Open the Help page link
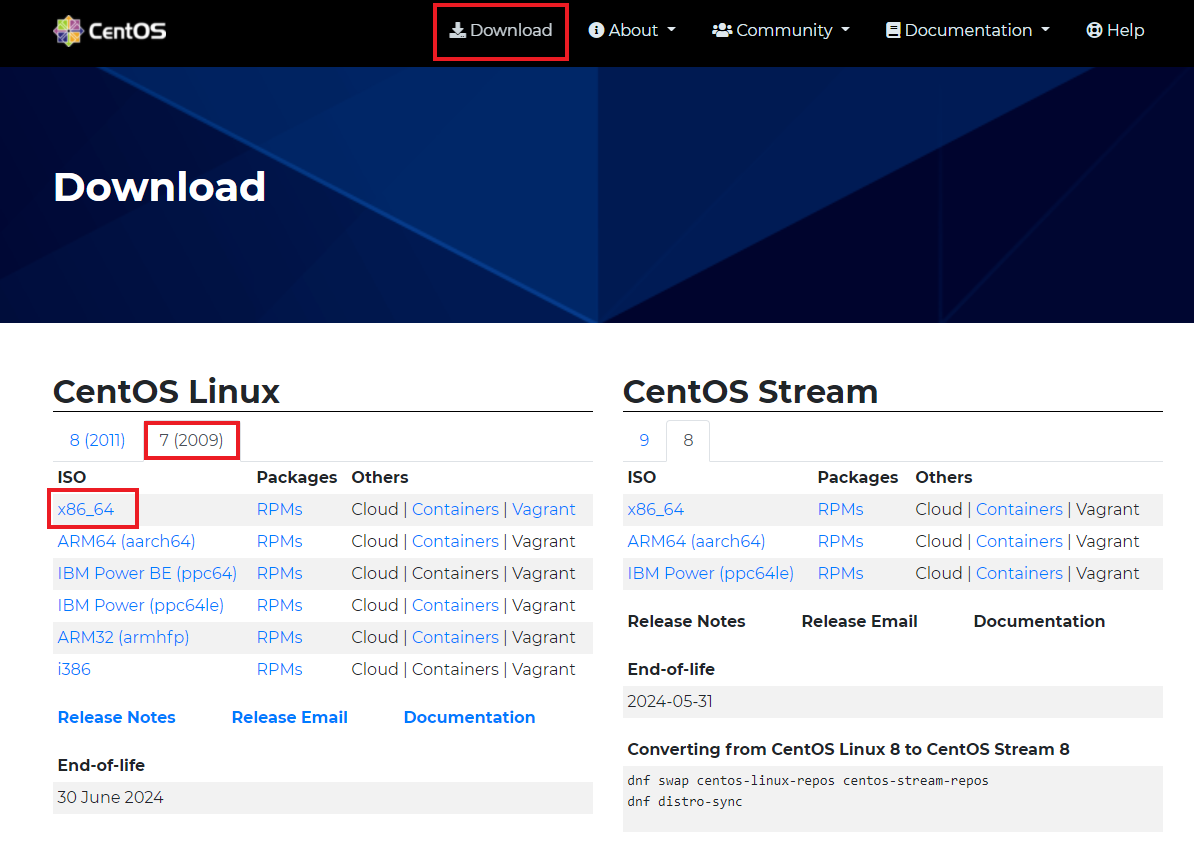1194x849 pixels. [1116, 30]
